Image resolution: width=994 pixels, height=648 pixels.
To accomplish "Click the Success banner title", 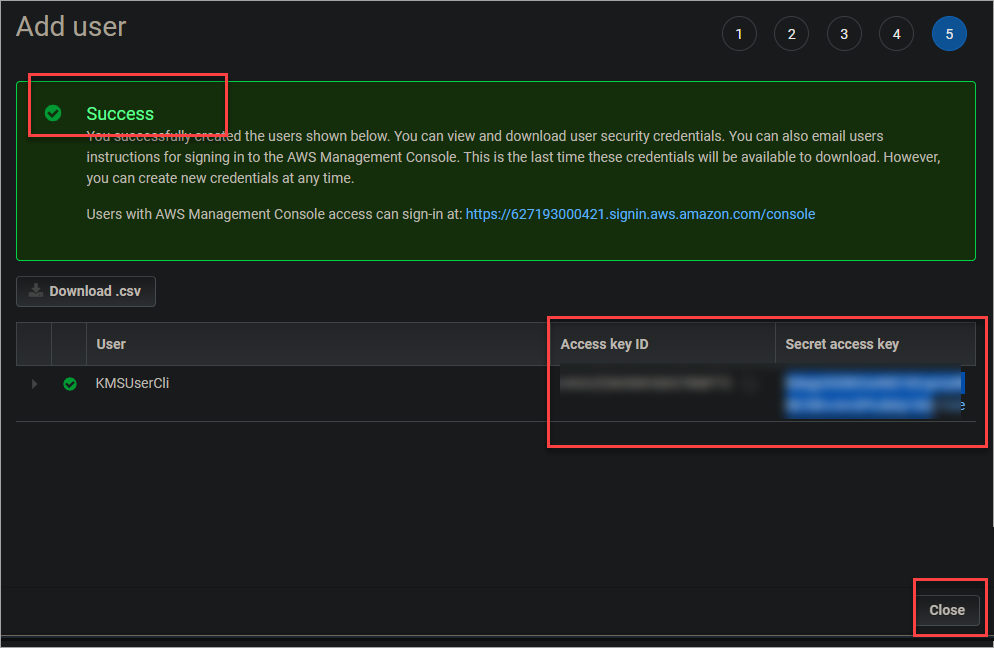I will pos(120,113).
